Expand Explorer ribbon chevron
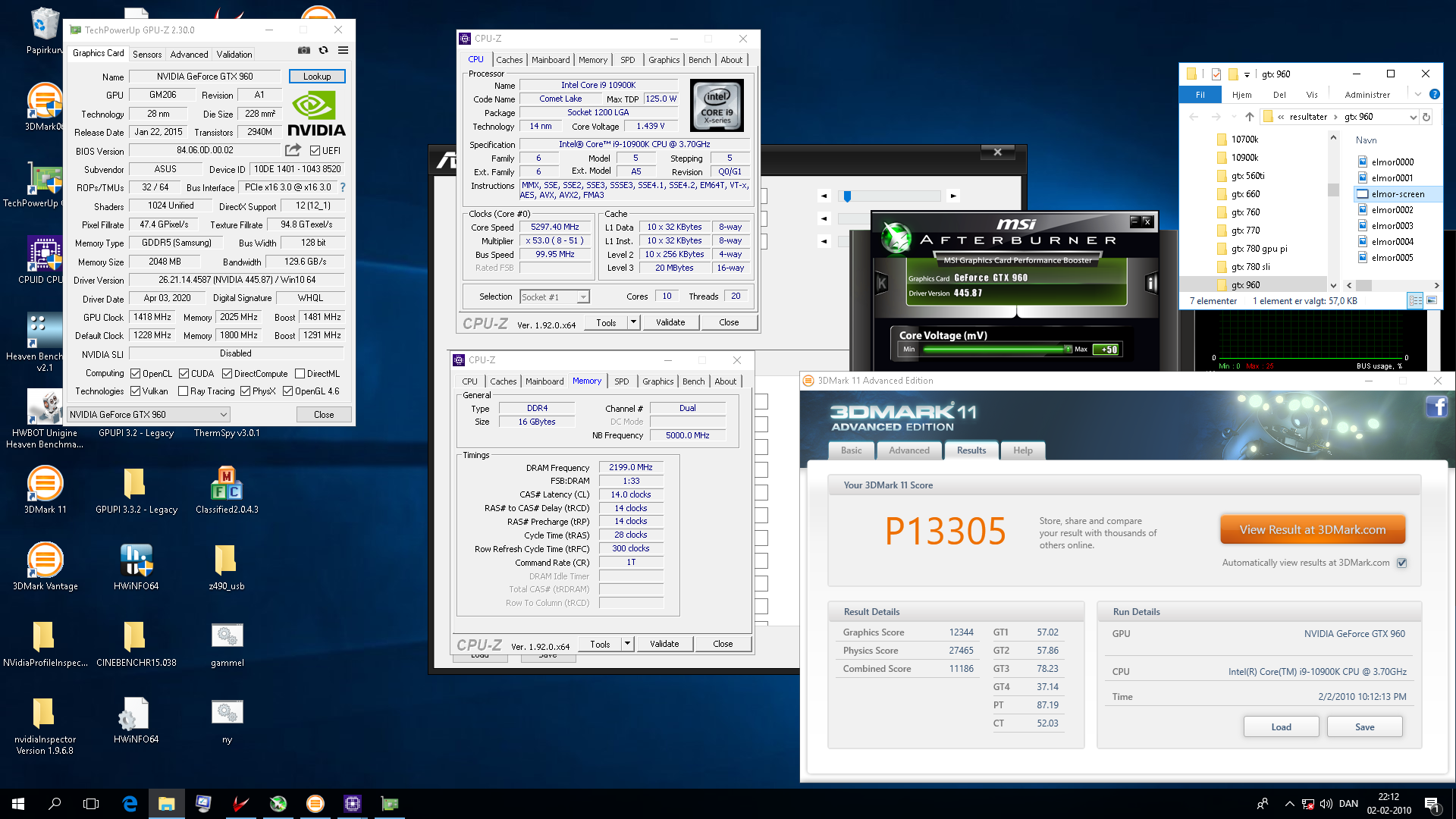1456x819 pixels. tap(1417, 94)
